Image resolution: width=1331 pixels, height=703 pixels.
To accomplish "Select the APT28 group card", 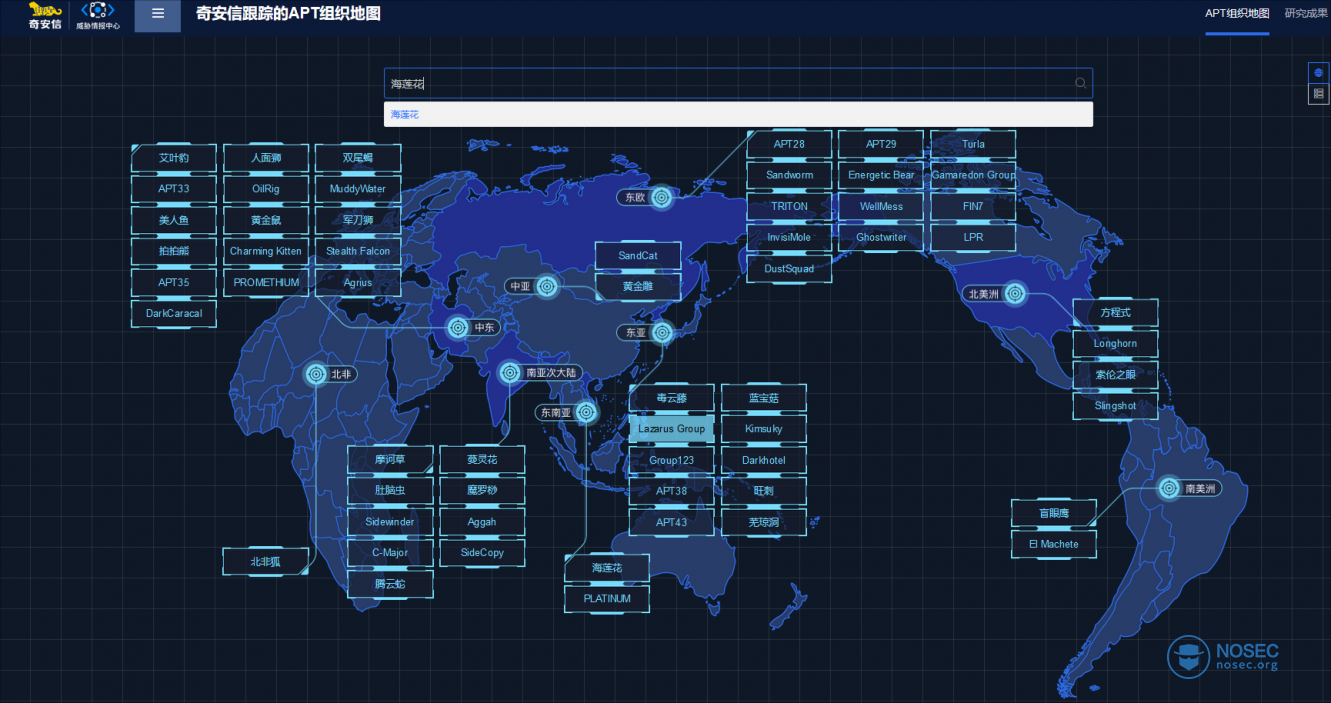I will [789, 144].
